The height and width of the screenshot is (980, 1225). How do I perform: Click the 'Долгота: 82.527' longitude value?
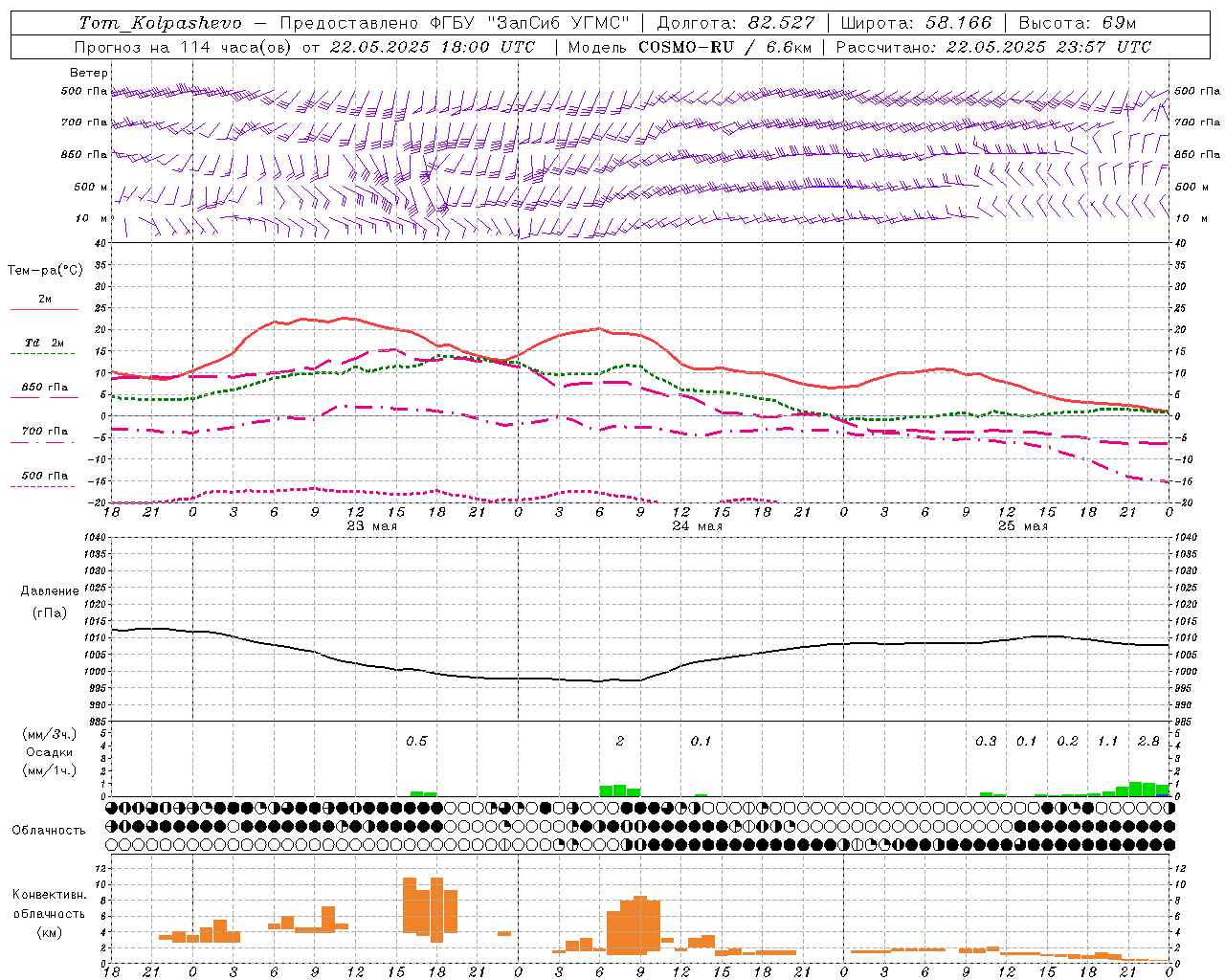pos(737,23)
